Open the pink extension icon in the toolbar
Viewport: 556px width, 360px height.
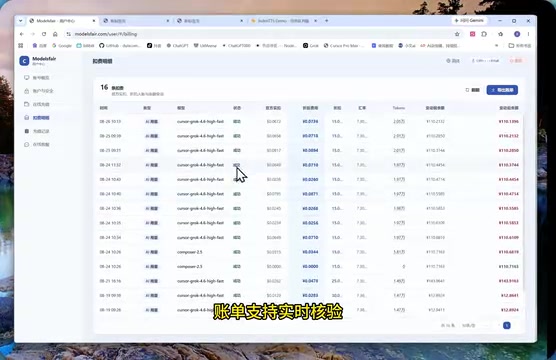click(472, 34)
